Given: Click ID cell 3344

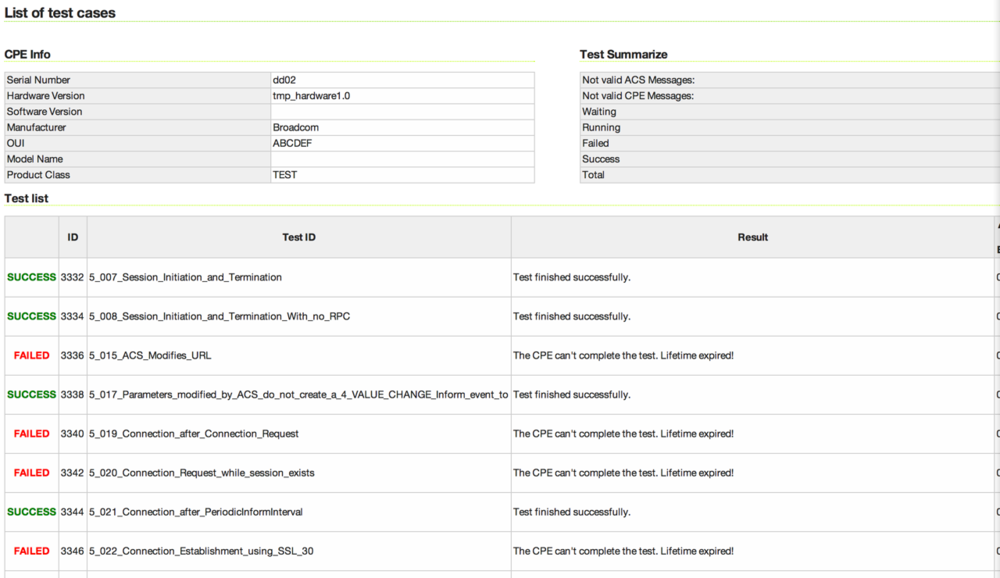Looking at the screenshot, I should click(x=72, y=512).
